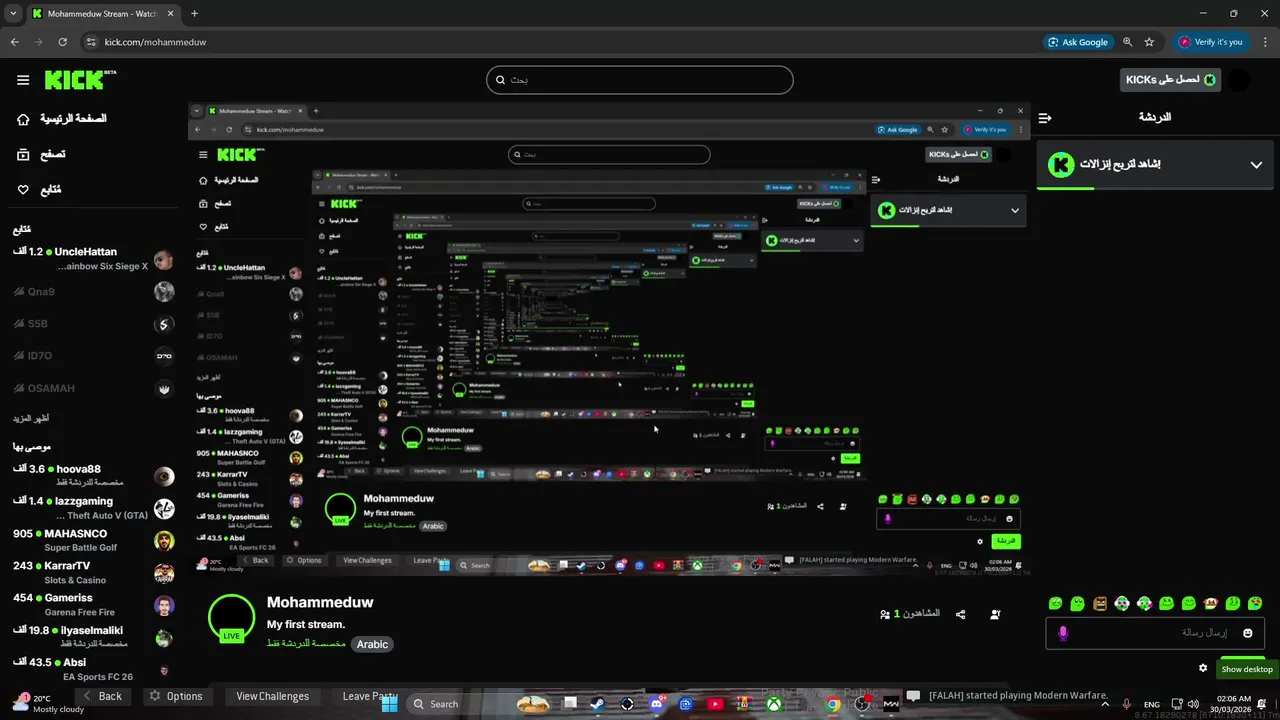Click the Arabic language tag
The image size is (1280, 720).
[372, 644]
